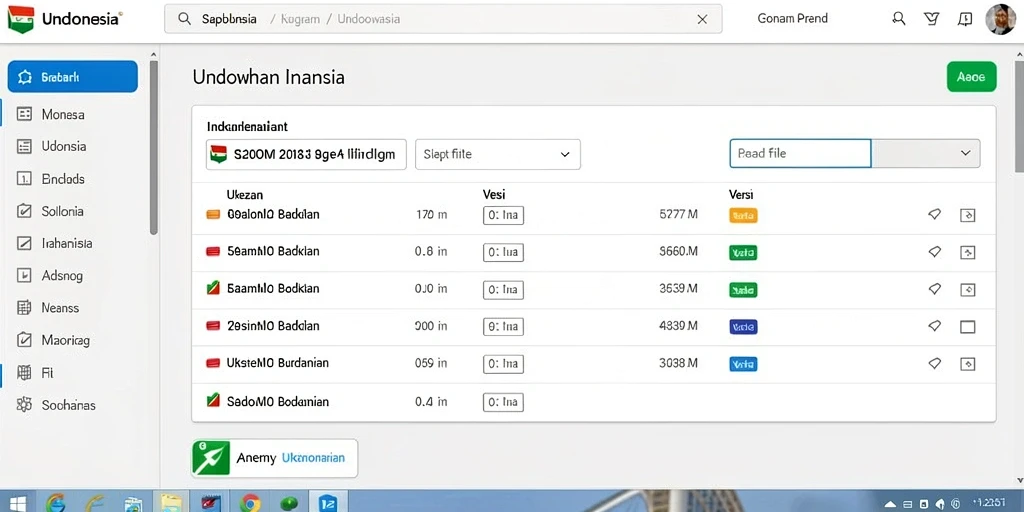This screenshot has height=512, width=1024.
Task: Click the sidebar vertical scrollbar
Action: point(153,147)
